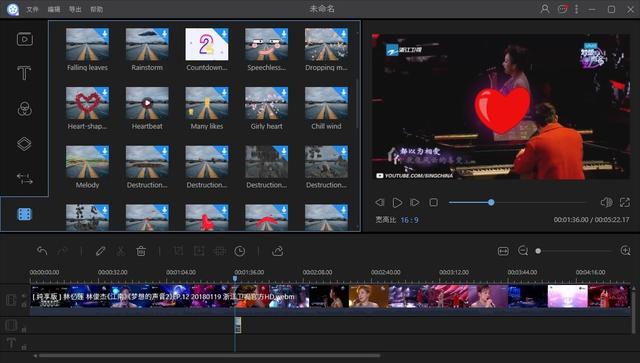This screenshot has width=640, height=363.
Task: Select the Media panel icon
Action: click(x=25, y=39)
